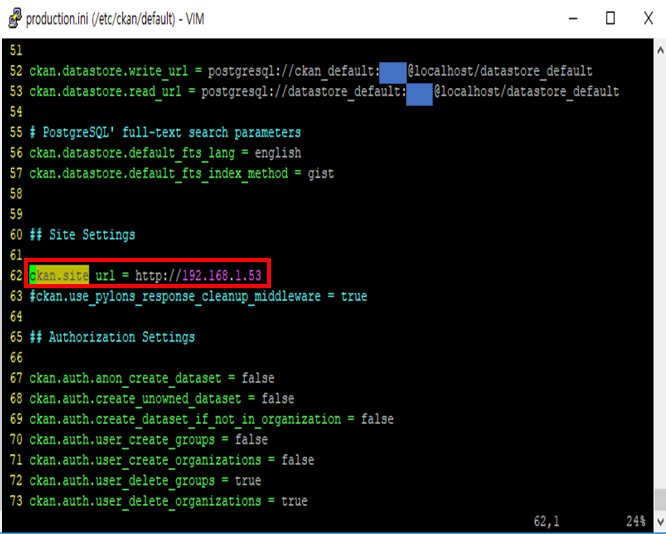The height and width of the screenshot is (534, 666).
Task: Click line number 51
Action: click(16, 51)
